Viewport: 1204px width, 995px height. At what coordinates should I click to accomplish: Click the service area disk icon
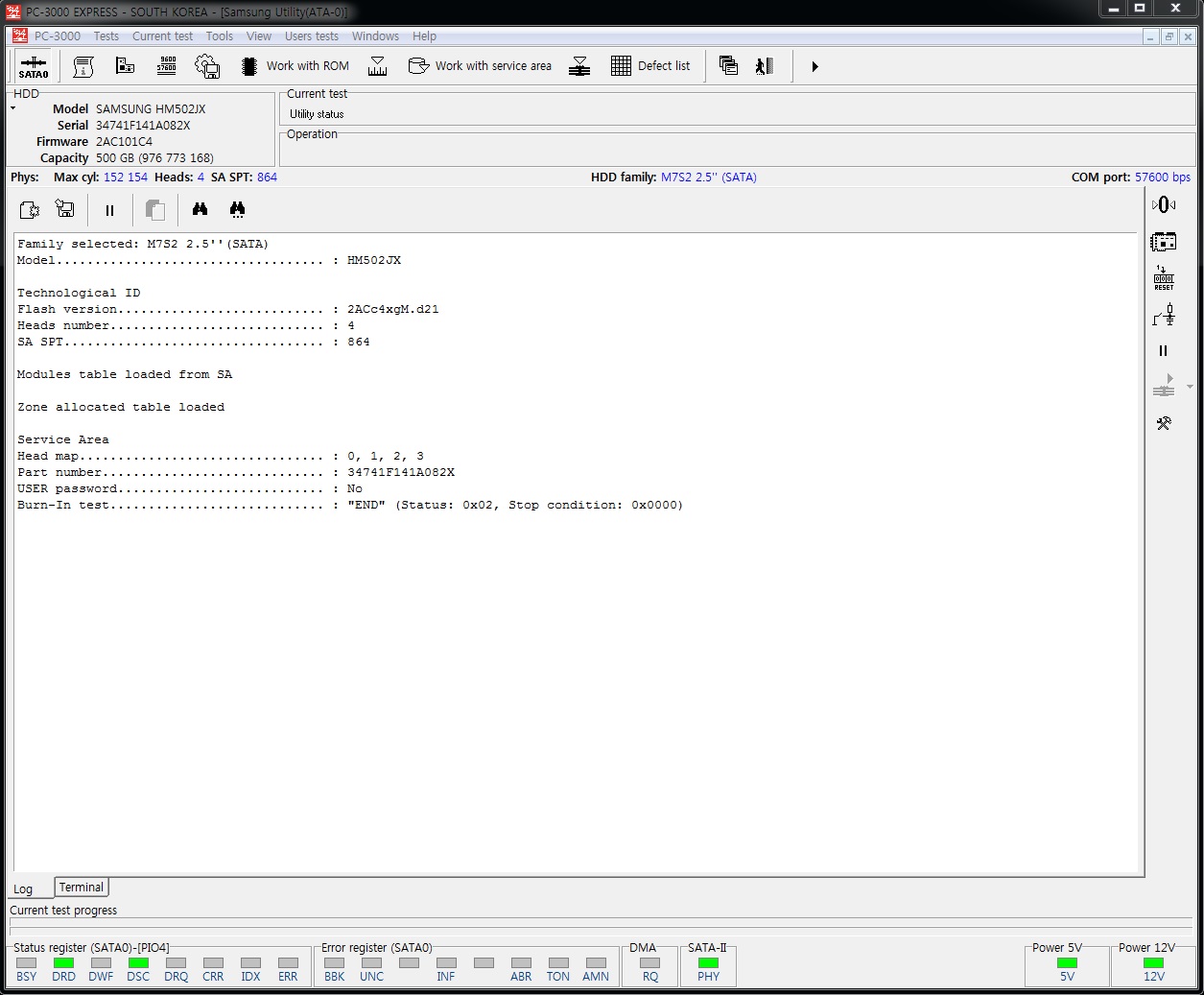418,65
